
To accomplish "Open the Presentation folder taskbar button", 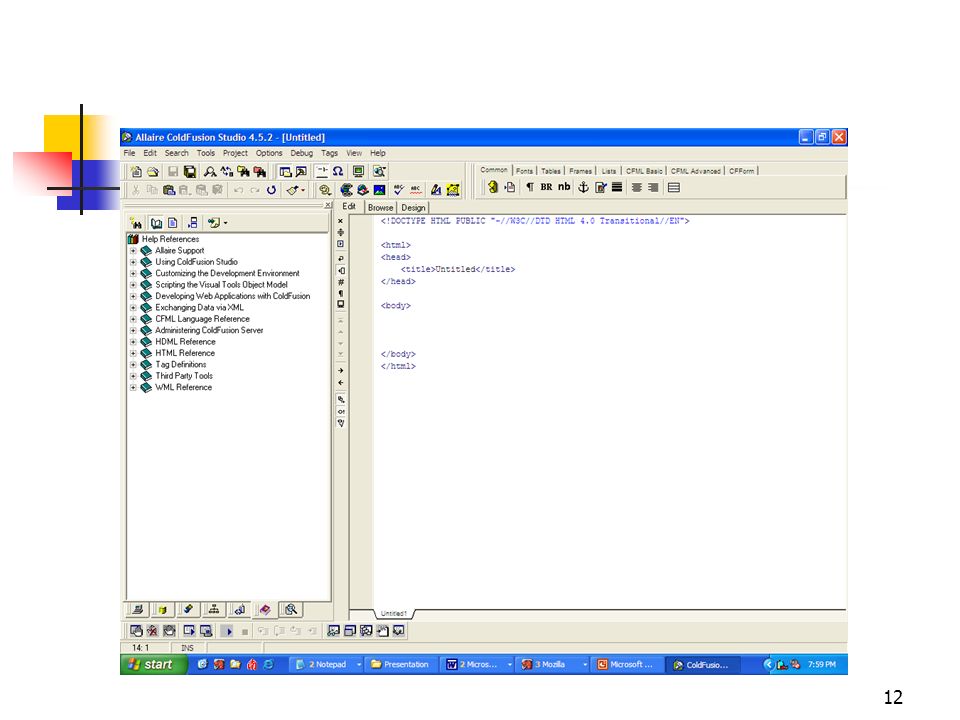I will tap(400, 664).
